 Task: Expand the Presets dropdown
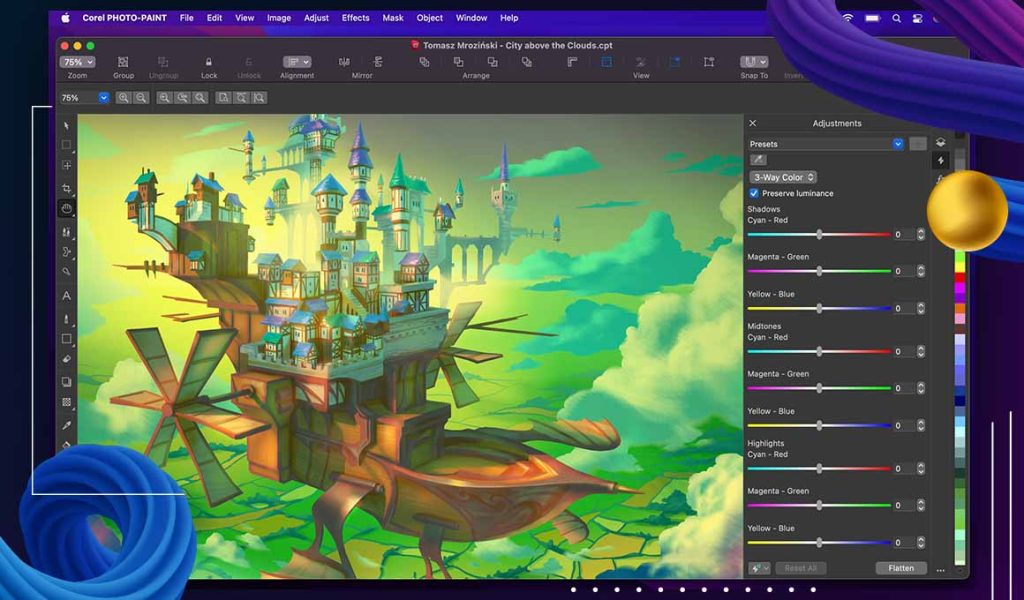pos(898,144)
